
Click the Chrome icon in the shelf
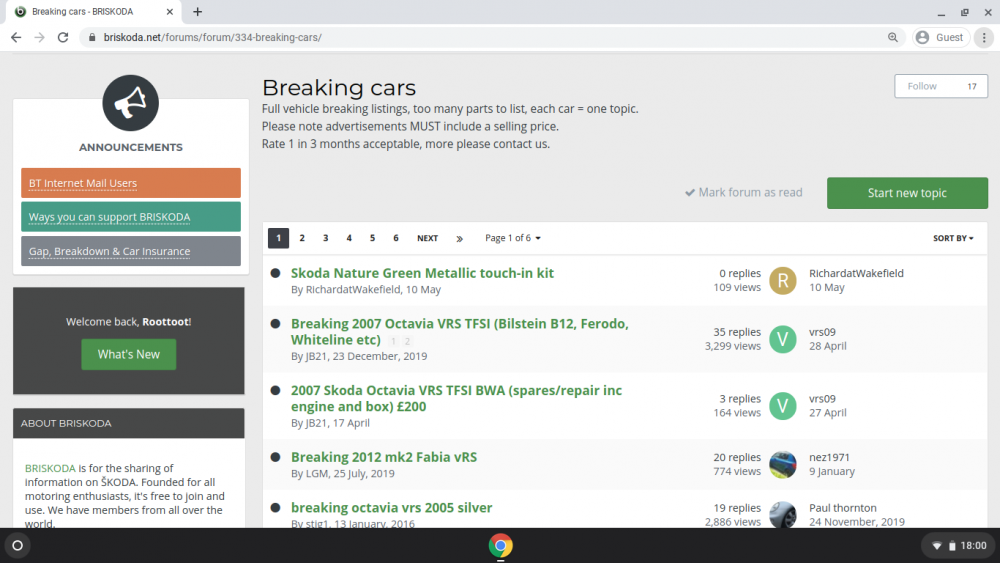[501, 546]
